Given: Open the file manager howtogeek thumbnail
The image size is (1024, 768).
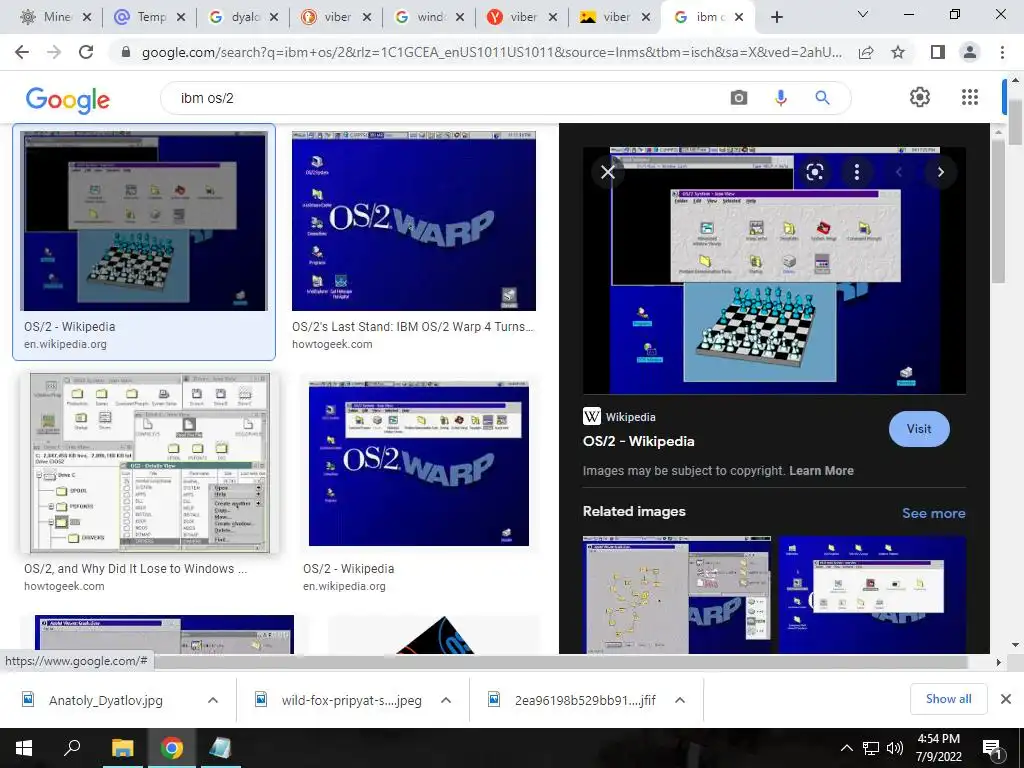Looking at the screenshot, I should 150,463.
